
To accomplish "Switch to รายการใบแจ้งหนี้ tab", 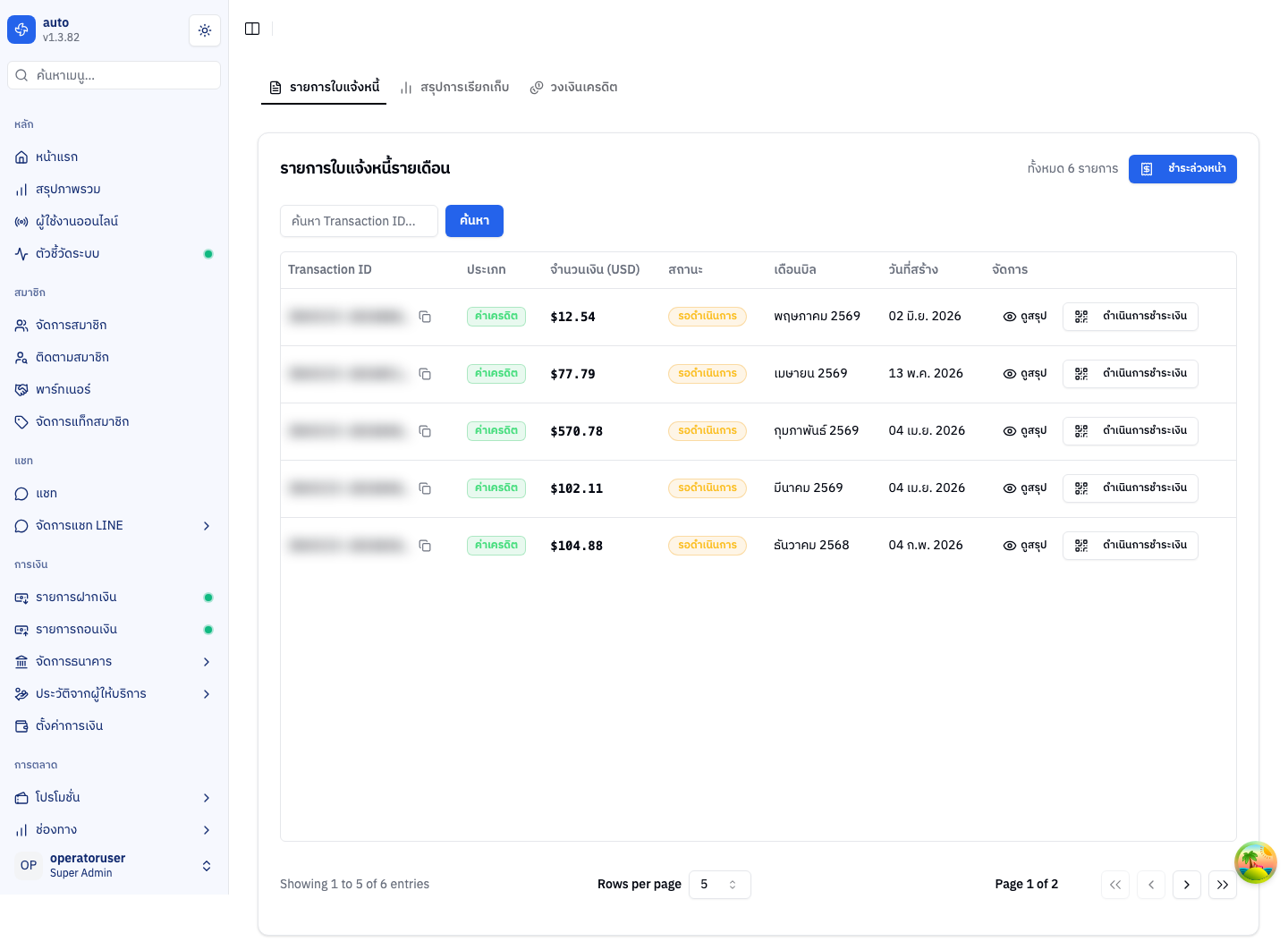I will 324,88.
